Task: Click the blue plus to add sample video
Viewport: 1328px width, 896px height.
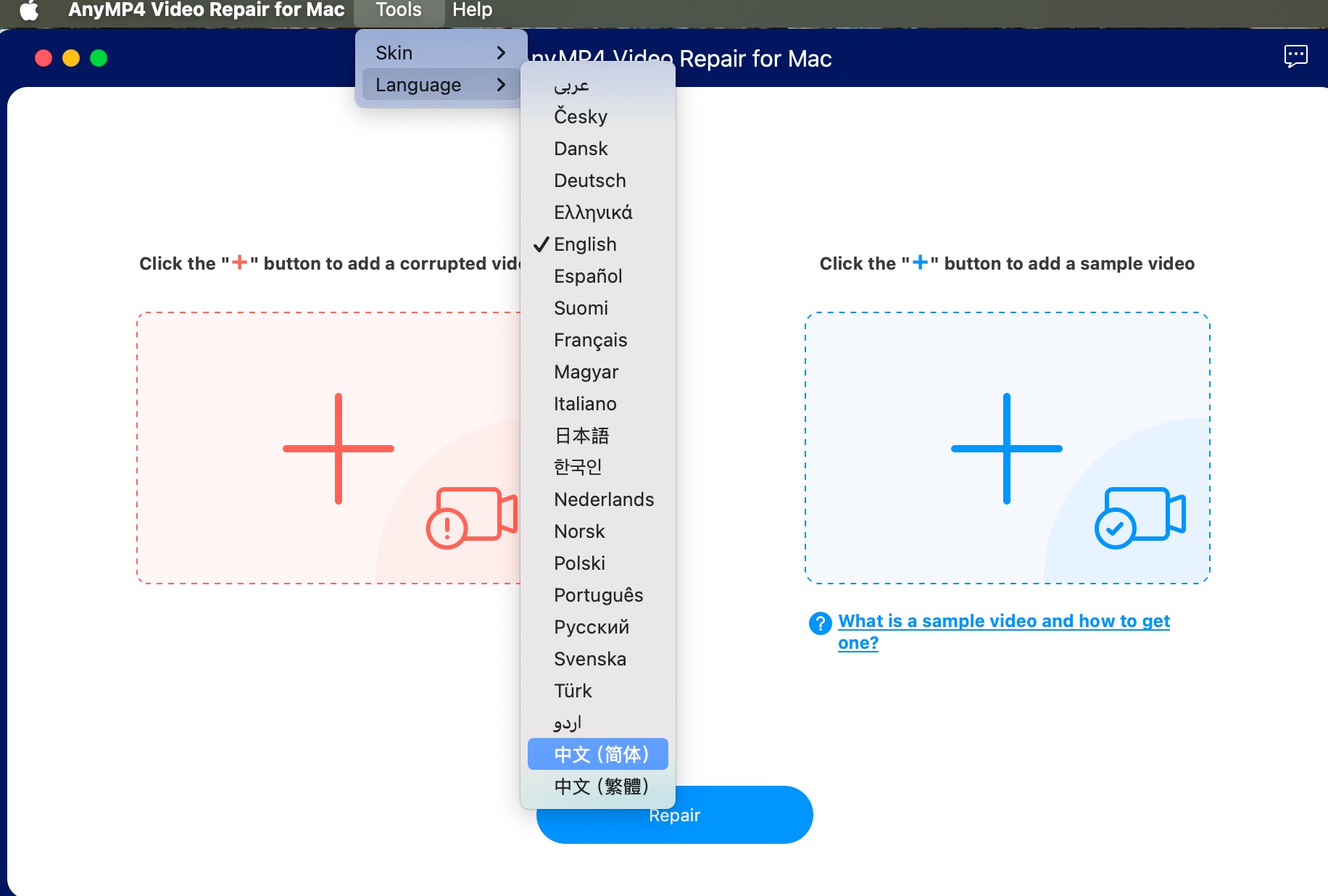Action: 1006,449
